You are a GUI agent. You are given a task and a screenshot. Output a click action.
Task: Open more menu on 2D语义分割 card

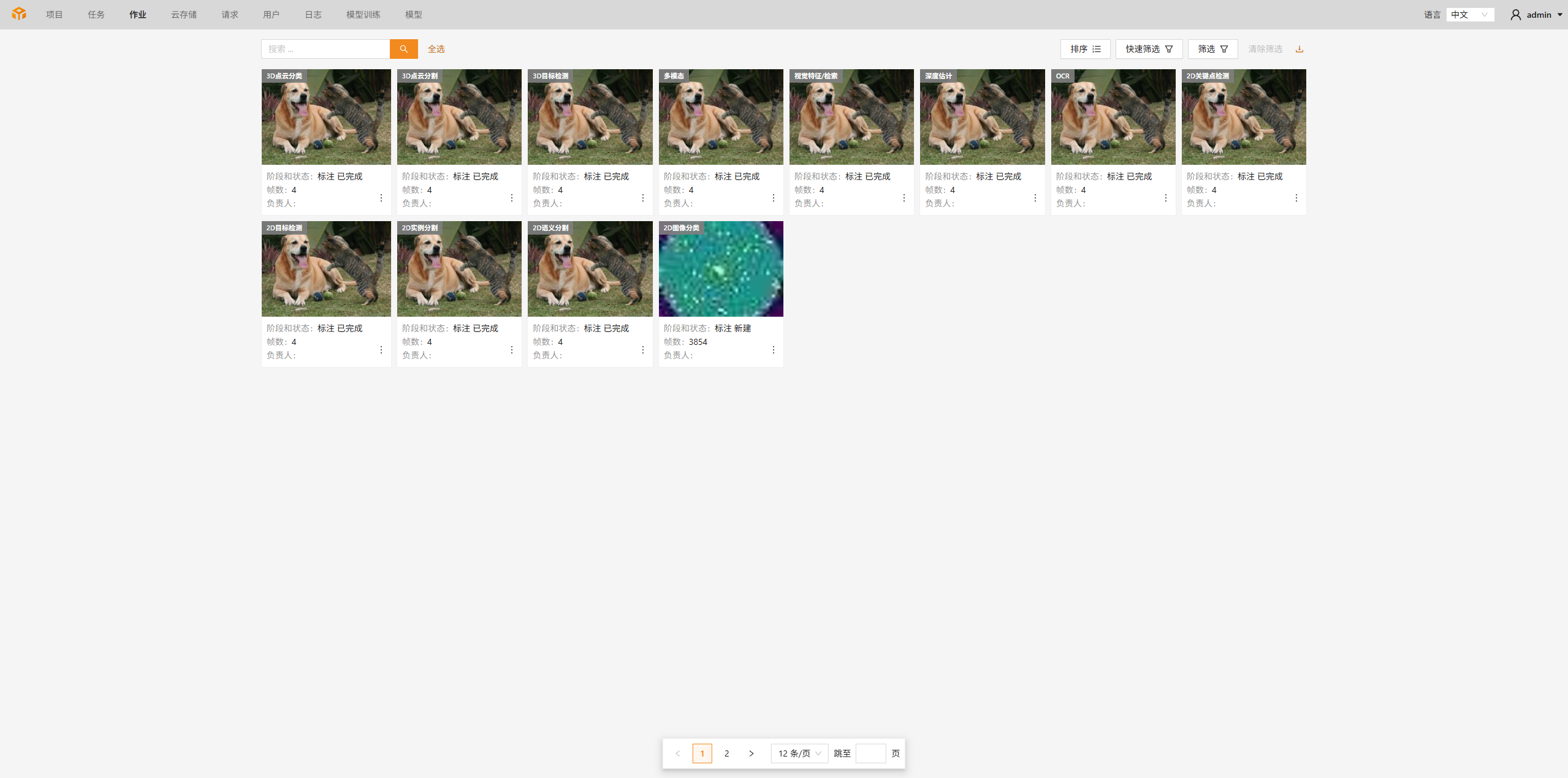(642, 350)
